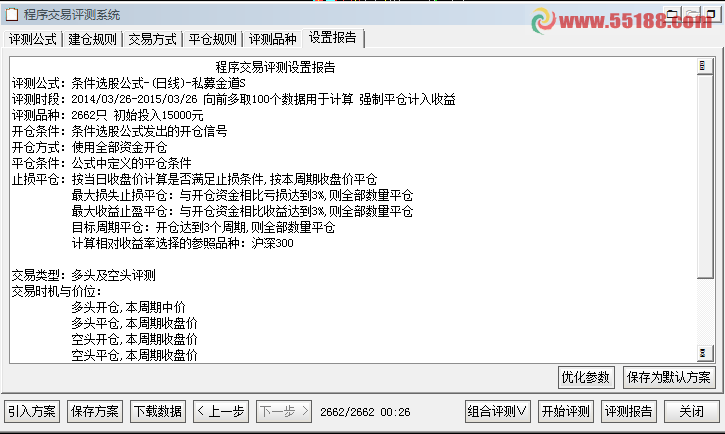The width and height of the screenshot is (725, 434).
Task: Click the 保存方案 button
Action: click(95, 411)
